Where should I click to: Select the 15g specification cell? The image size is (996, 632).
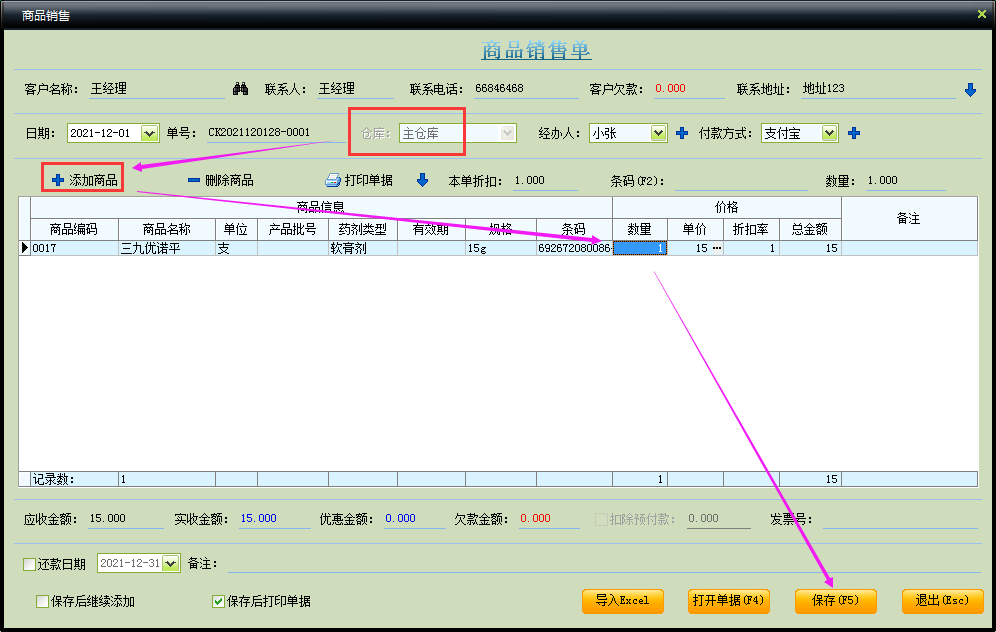(501, 248)
